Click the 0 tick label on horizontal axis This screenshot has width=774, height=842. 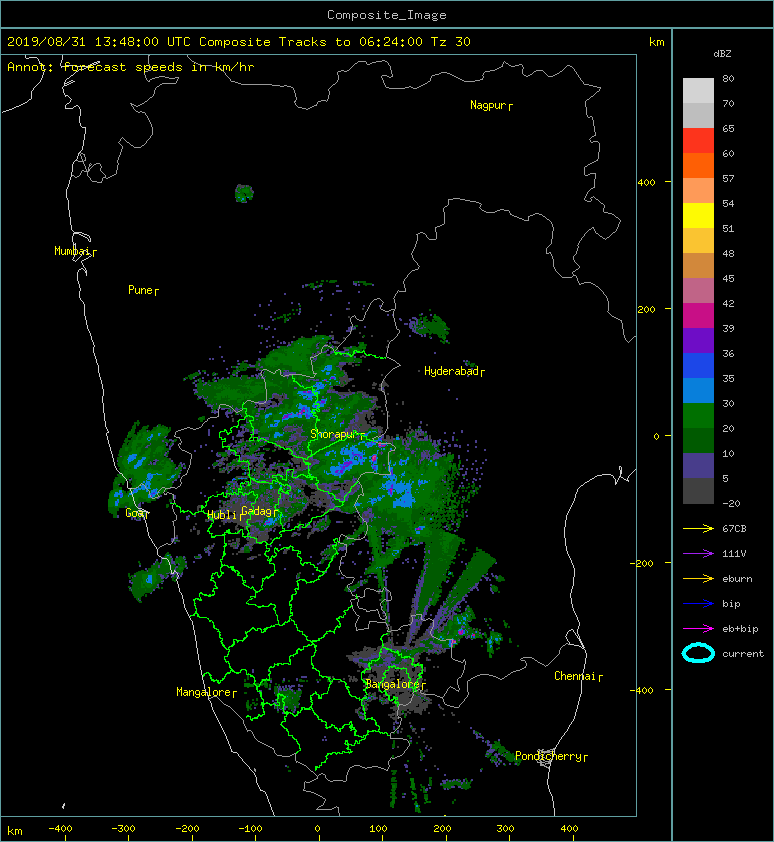click(317, 829)
